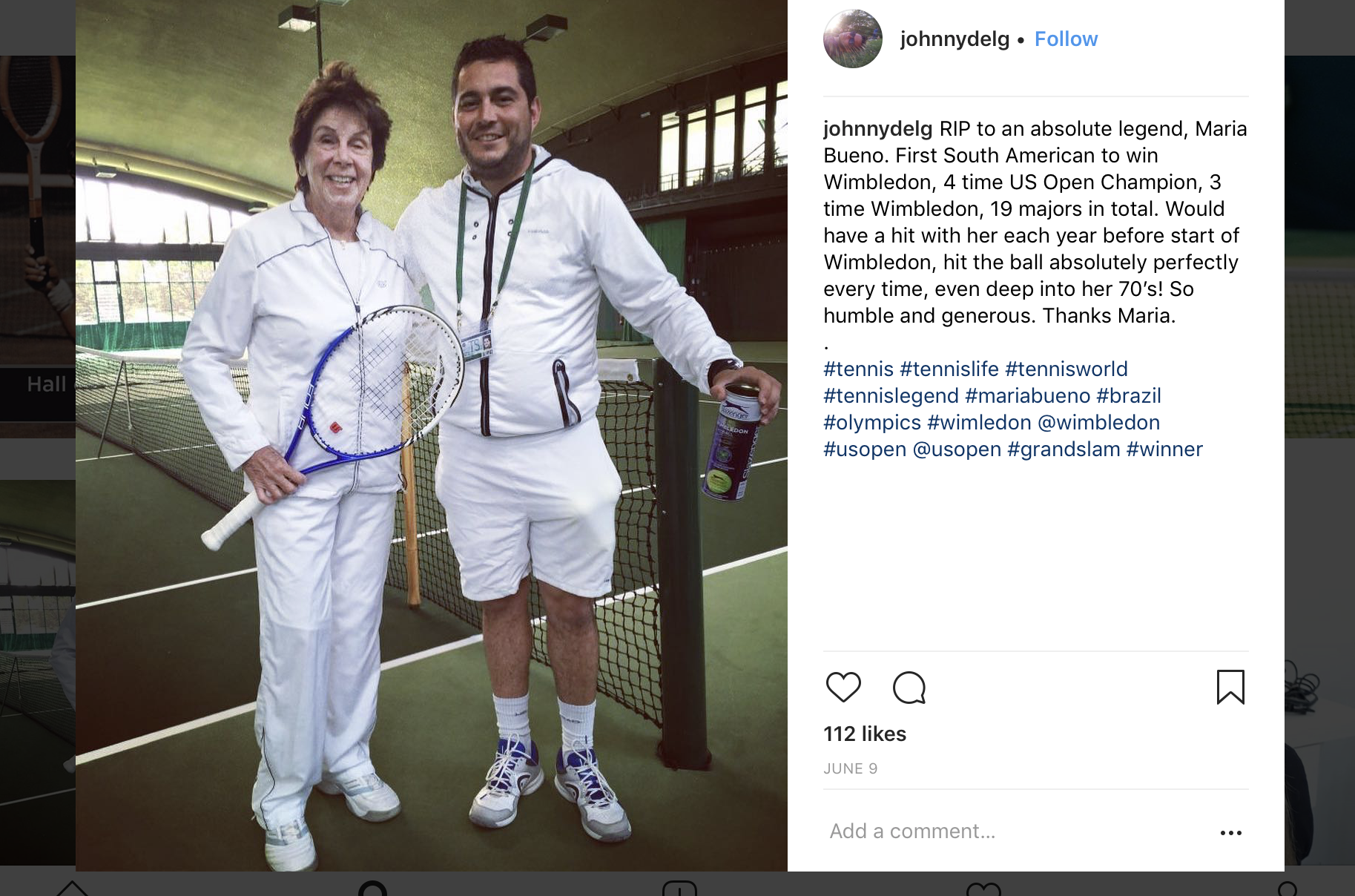Viewport: 1355px width, 896px height.
Task: Open the #tennisworld hashtag
Action: (1066, 369)
